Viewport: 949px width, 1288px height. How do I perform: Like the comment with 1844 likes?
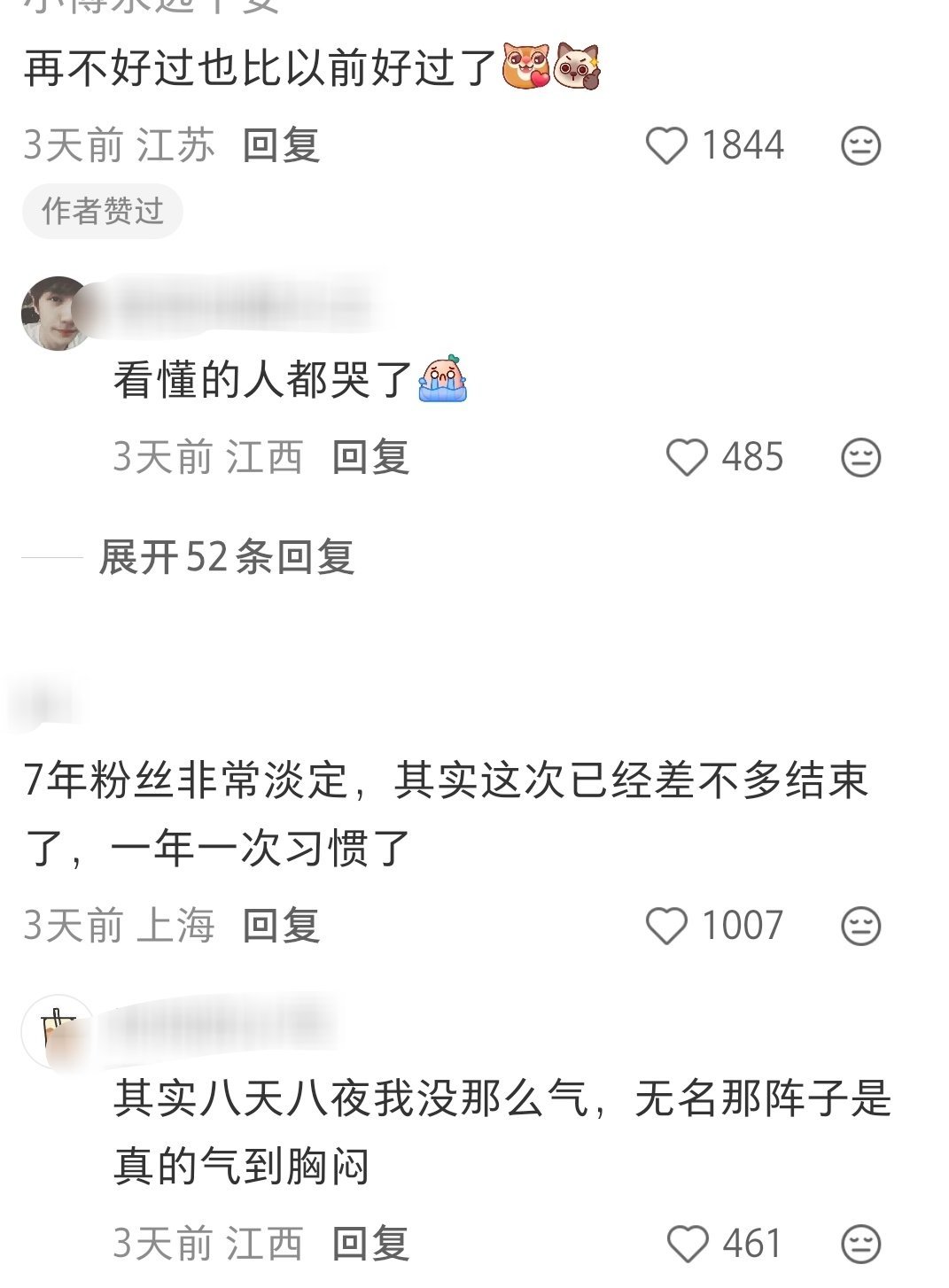coord(666,146)
